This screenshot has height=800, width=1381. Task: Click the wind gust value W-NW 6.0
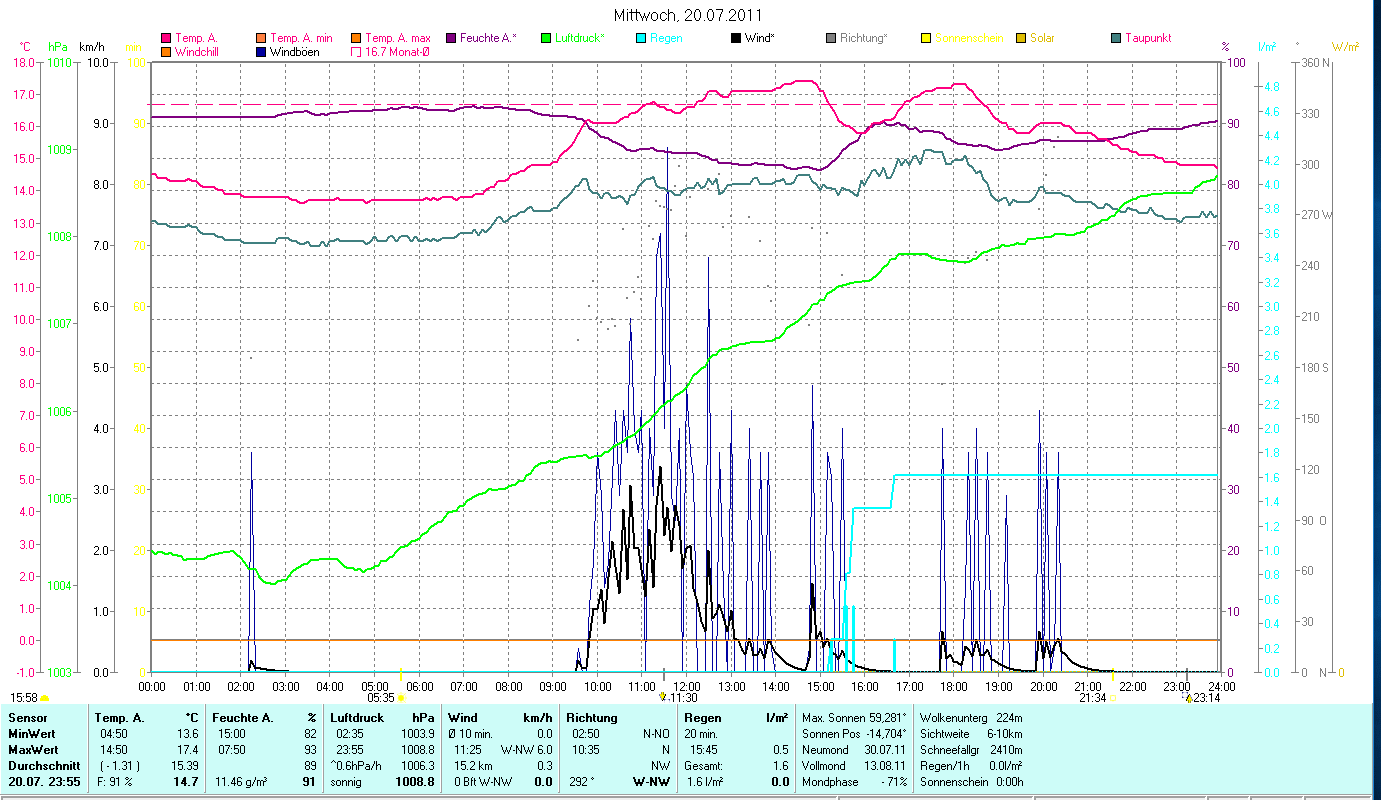tap(527, 750)
